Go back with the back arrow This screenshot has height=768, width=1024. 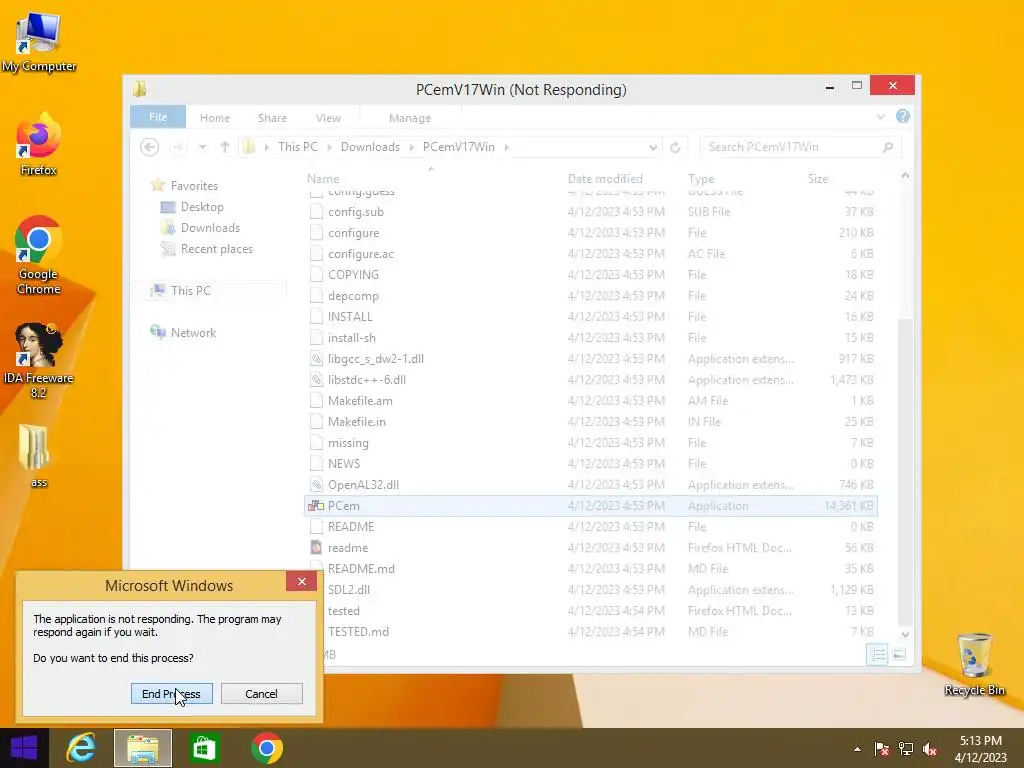click(150, 147)
